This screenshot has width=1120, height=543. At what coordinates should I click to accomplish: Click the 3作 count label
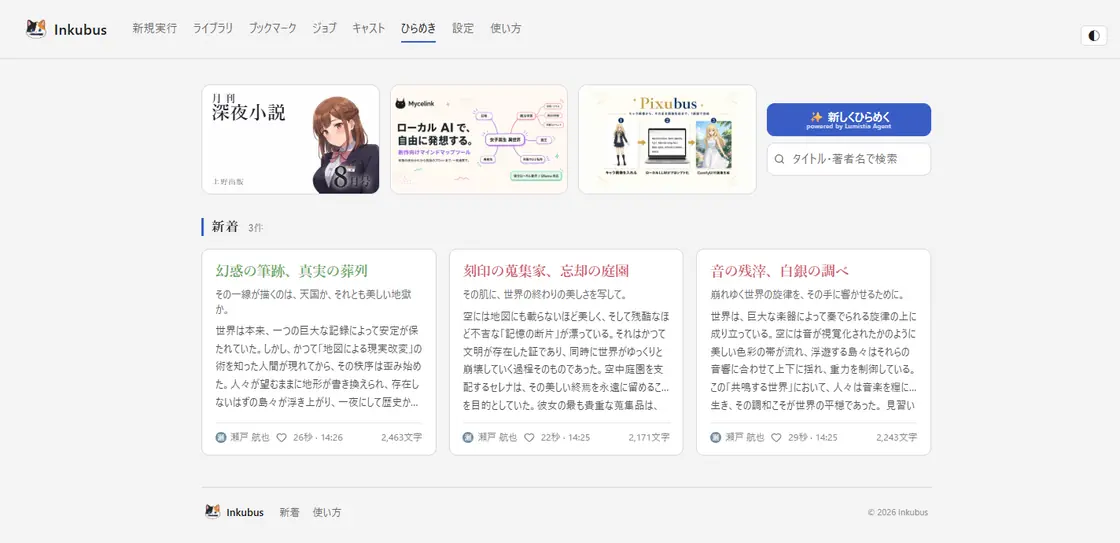(256, 228)
